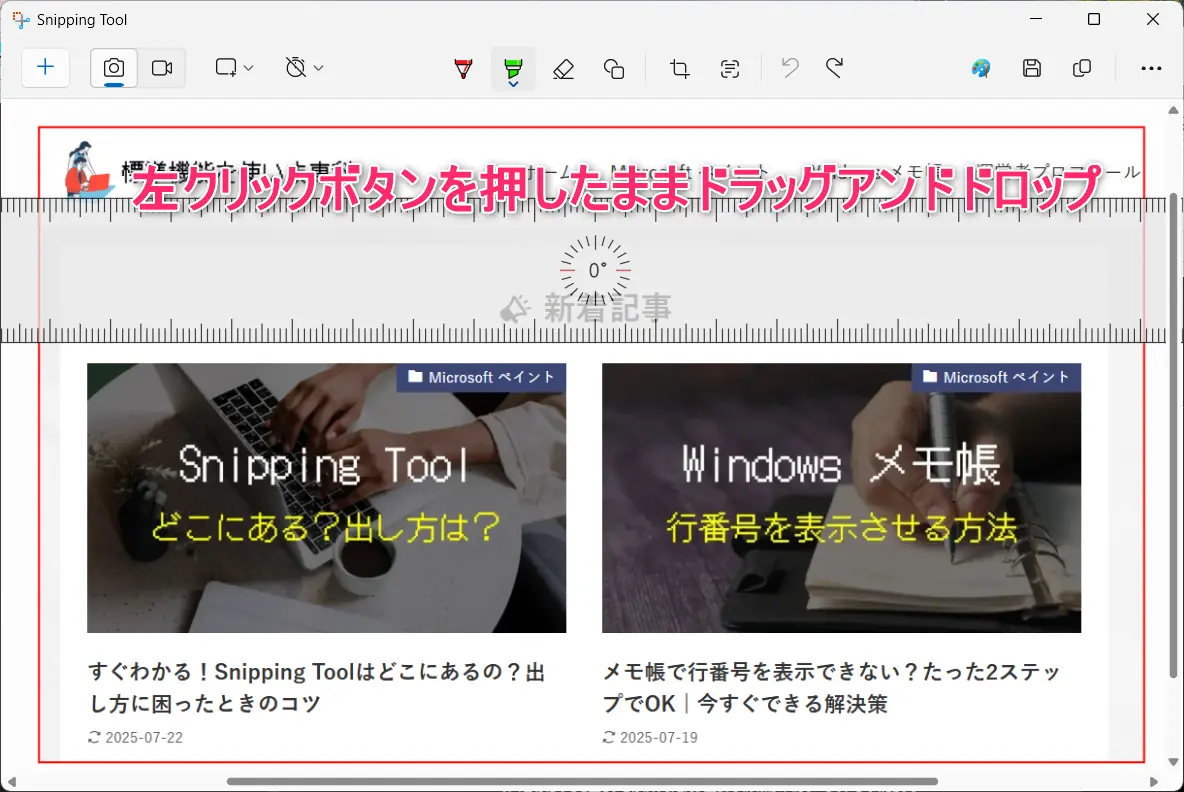Select the Snip camera mode
The height and width of the screenshot is (792, 1184).
(x=114, y=68)
